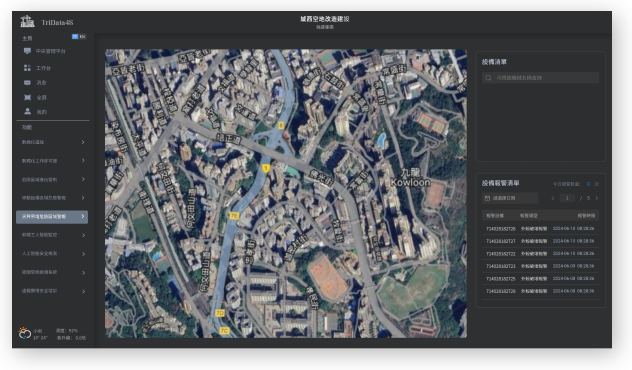The width and height of the screenshot is (632, 370).
Task: Open the 中央管控平台 monitor icon
Action: 27,51
